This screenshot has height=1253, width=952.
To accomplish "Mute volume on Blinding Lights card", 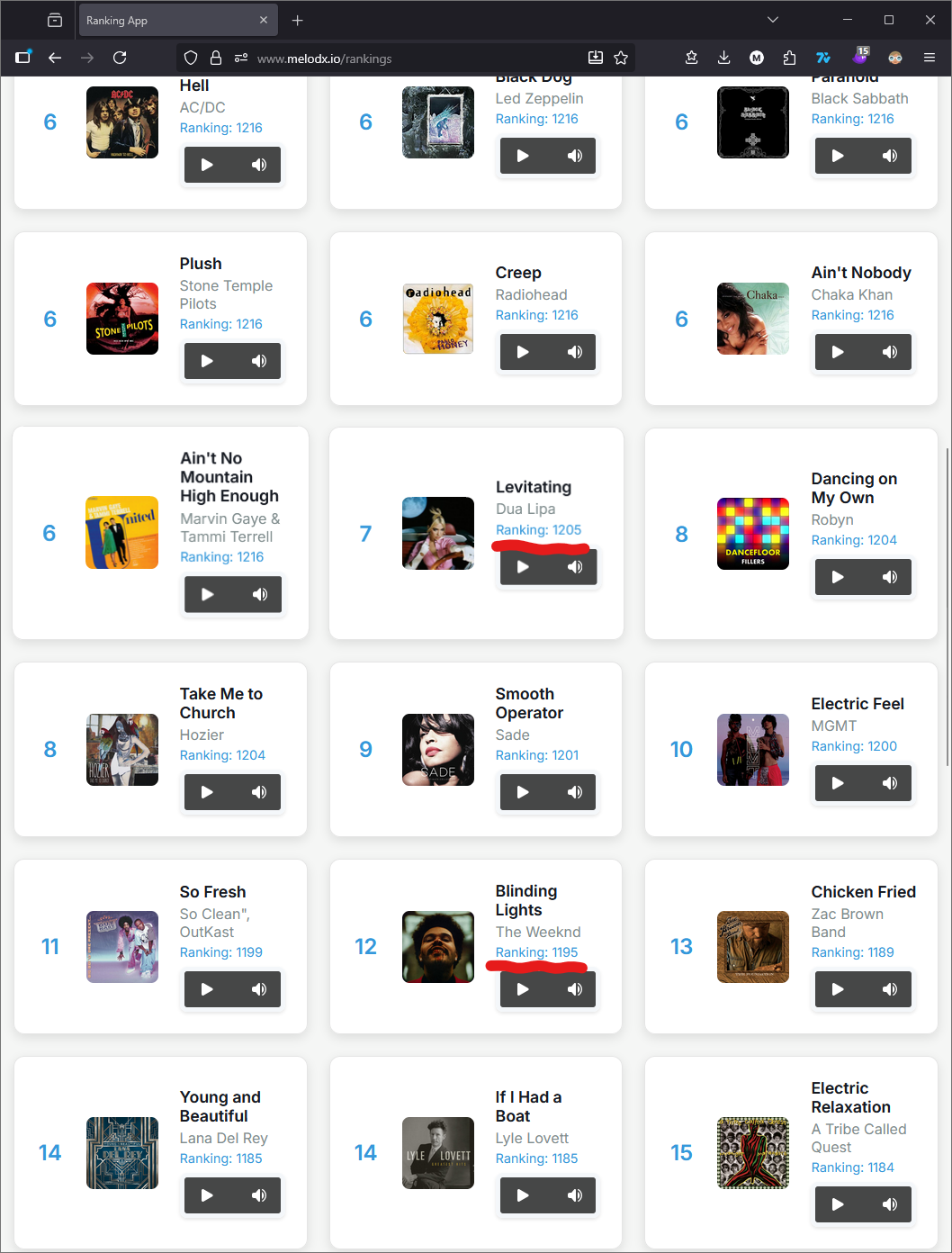I will click(x=575, y=989).
